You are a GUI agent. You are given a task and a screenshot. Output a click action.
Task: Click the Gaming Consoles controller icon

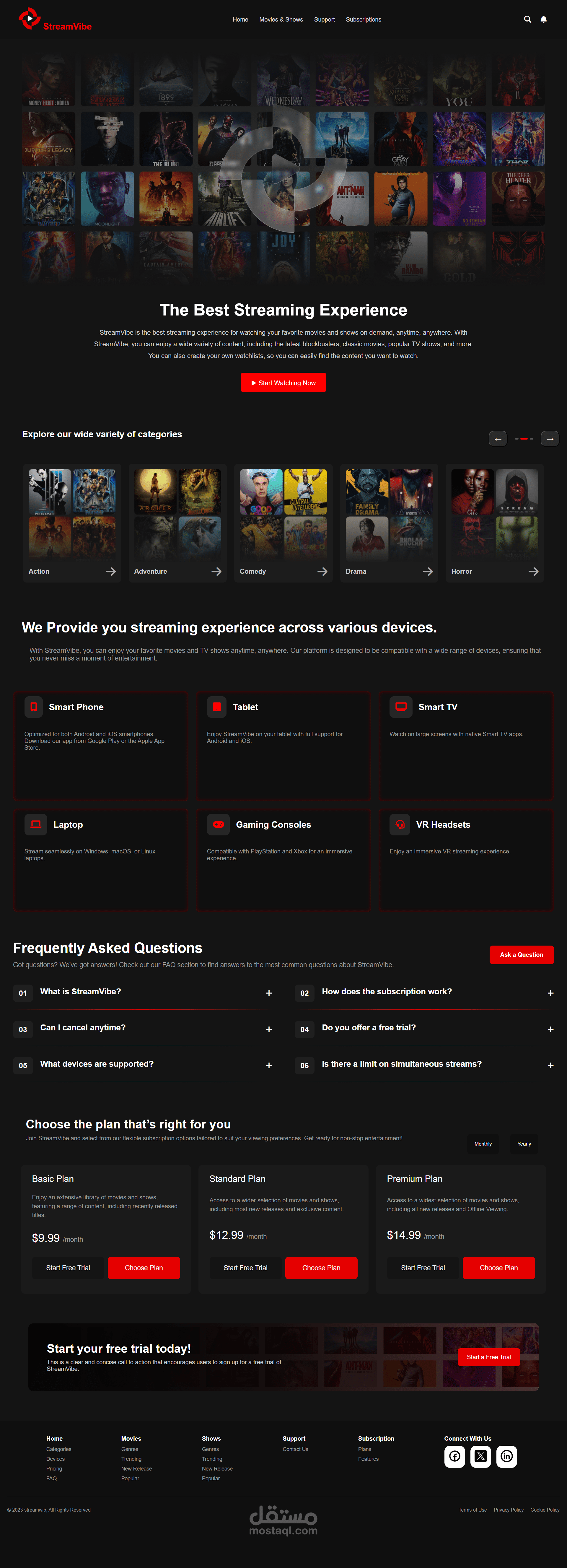pos(219,824)
